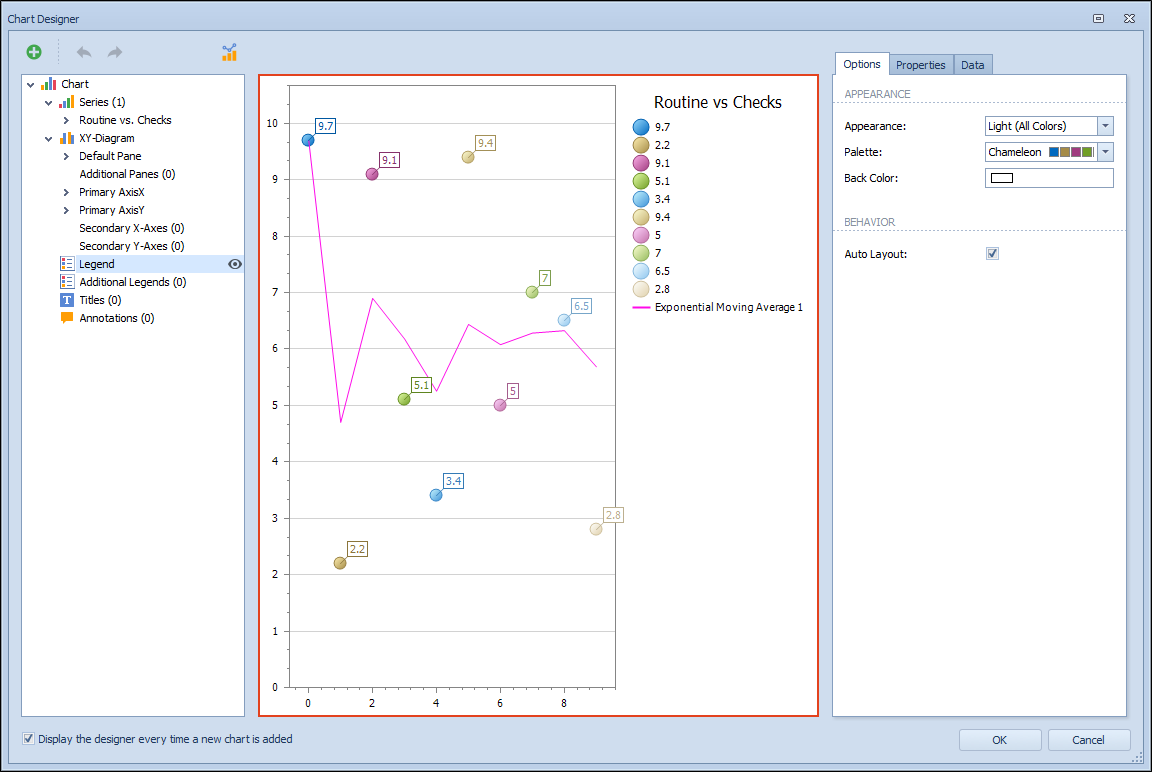Click the 3.4 data point on chart
The width and height of the screenshot is (1152, 772).
[436, 495]
